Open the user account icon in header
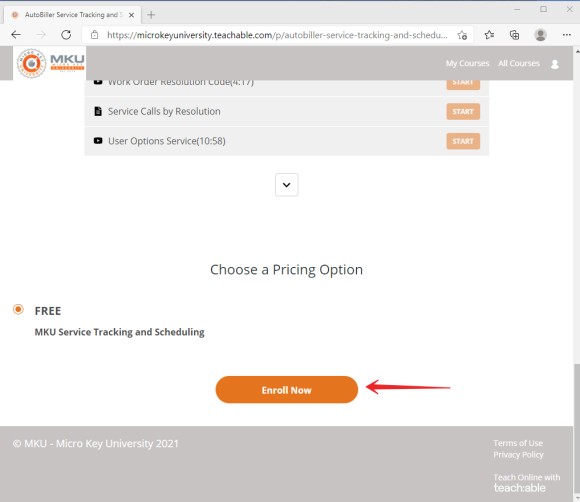 click(555, 64)
